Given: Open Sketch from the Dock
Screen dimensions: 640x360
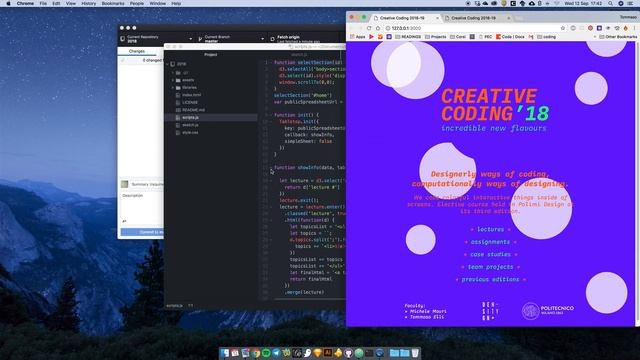Looking at the screenshot, I should tap(318, 353).
